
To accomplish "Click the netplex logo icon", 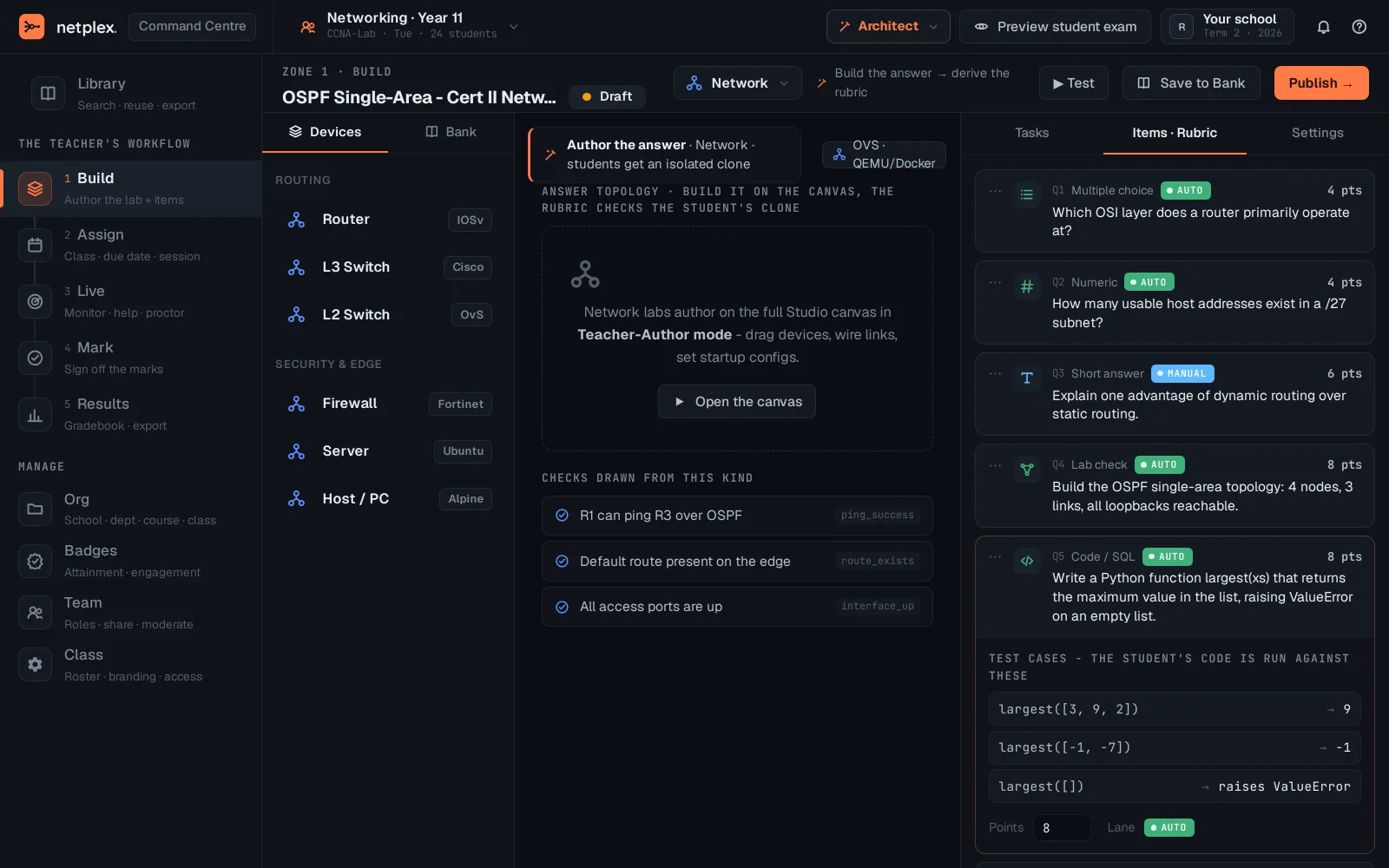I will (32, 27).
